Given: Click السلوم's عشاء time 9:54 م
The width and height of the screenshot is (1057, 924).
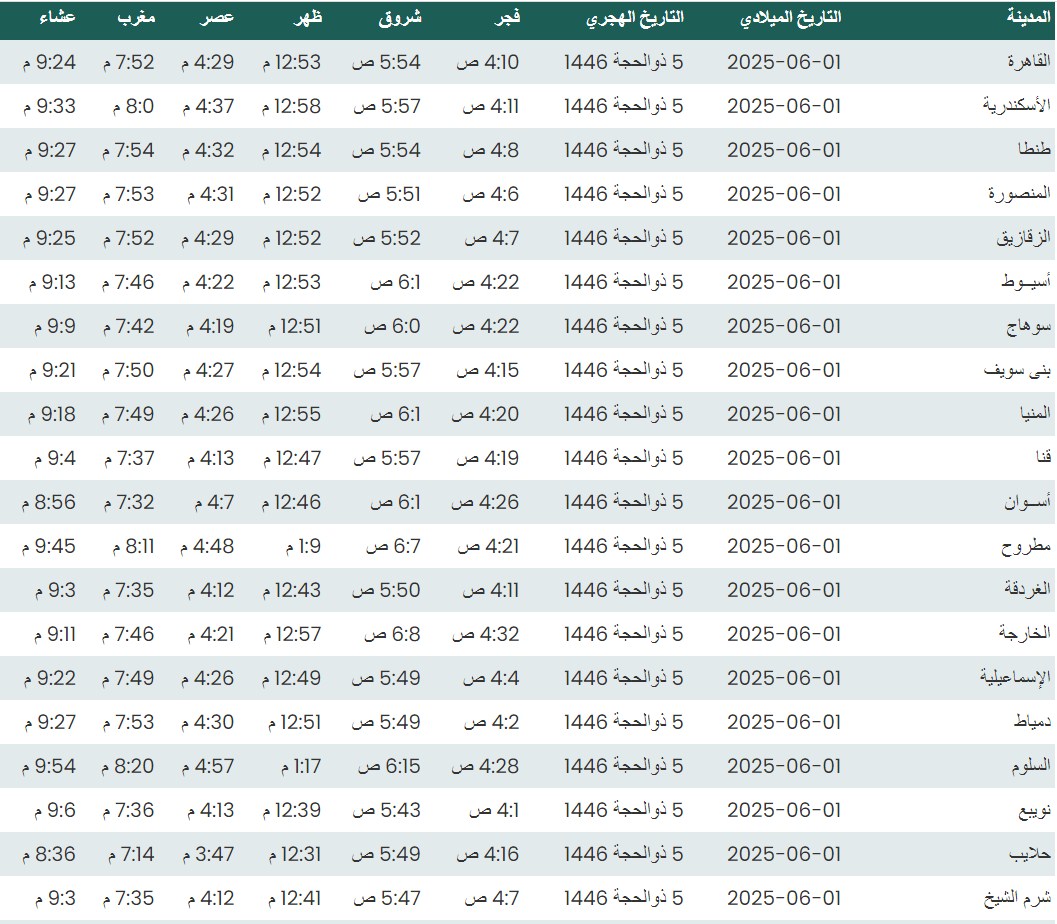Looking at the screenshot, I should click(49, 766).
